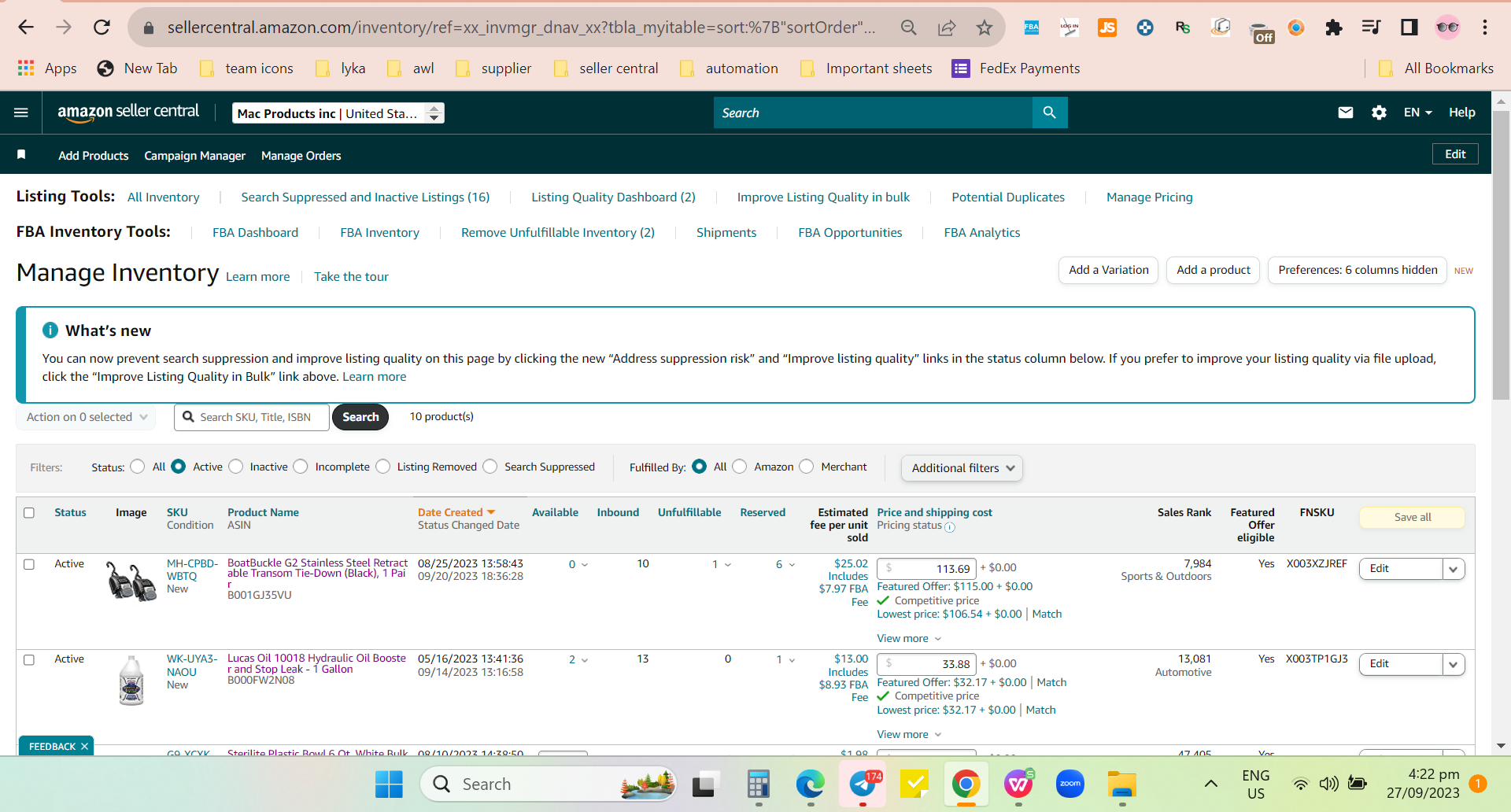
Task: Expand View more for Lucas Oil pricing
Action: click(909, 734)
